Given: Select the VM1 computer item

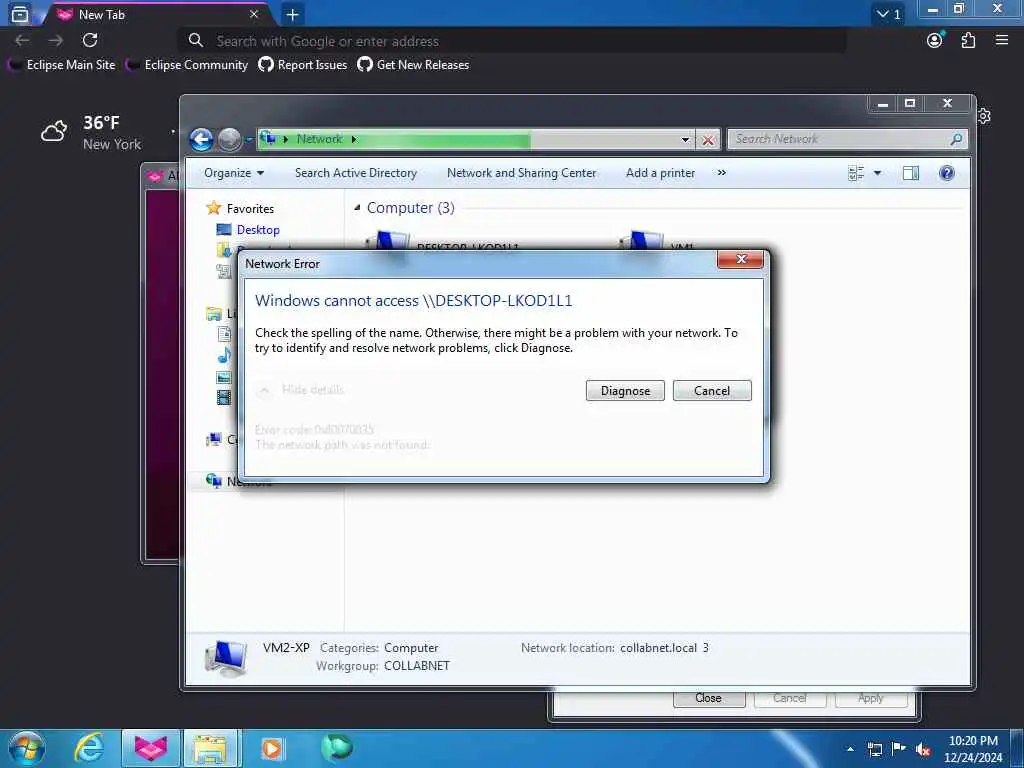Looking at the screenshot, I should coord(655,242).
